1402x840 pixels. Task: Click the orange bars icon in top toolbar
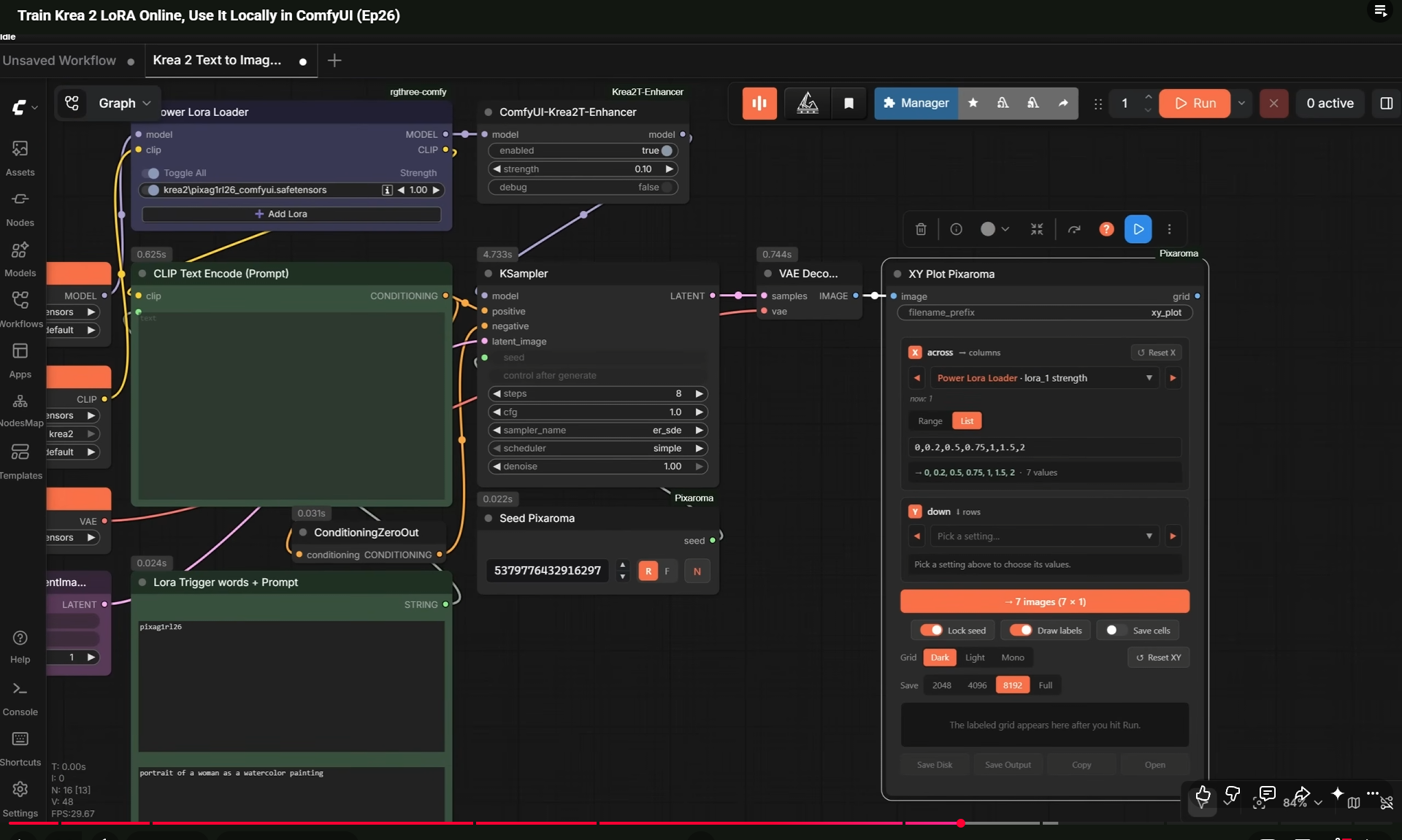coord(759,104)
